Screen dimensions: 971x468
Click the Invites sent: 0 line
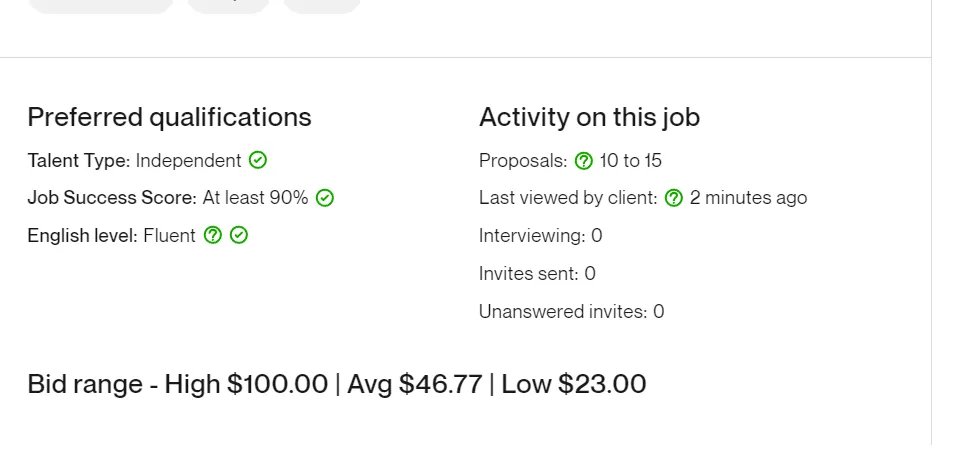[537, 274]
